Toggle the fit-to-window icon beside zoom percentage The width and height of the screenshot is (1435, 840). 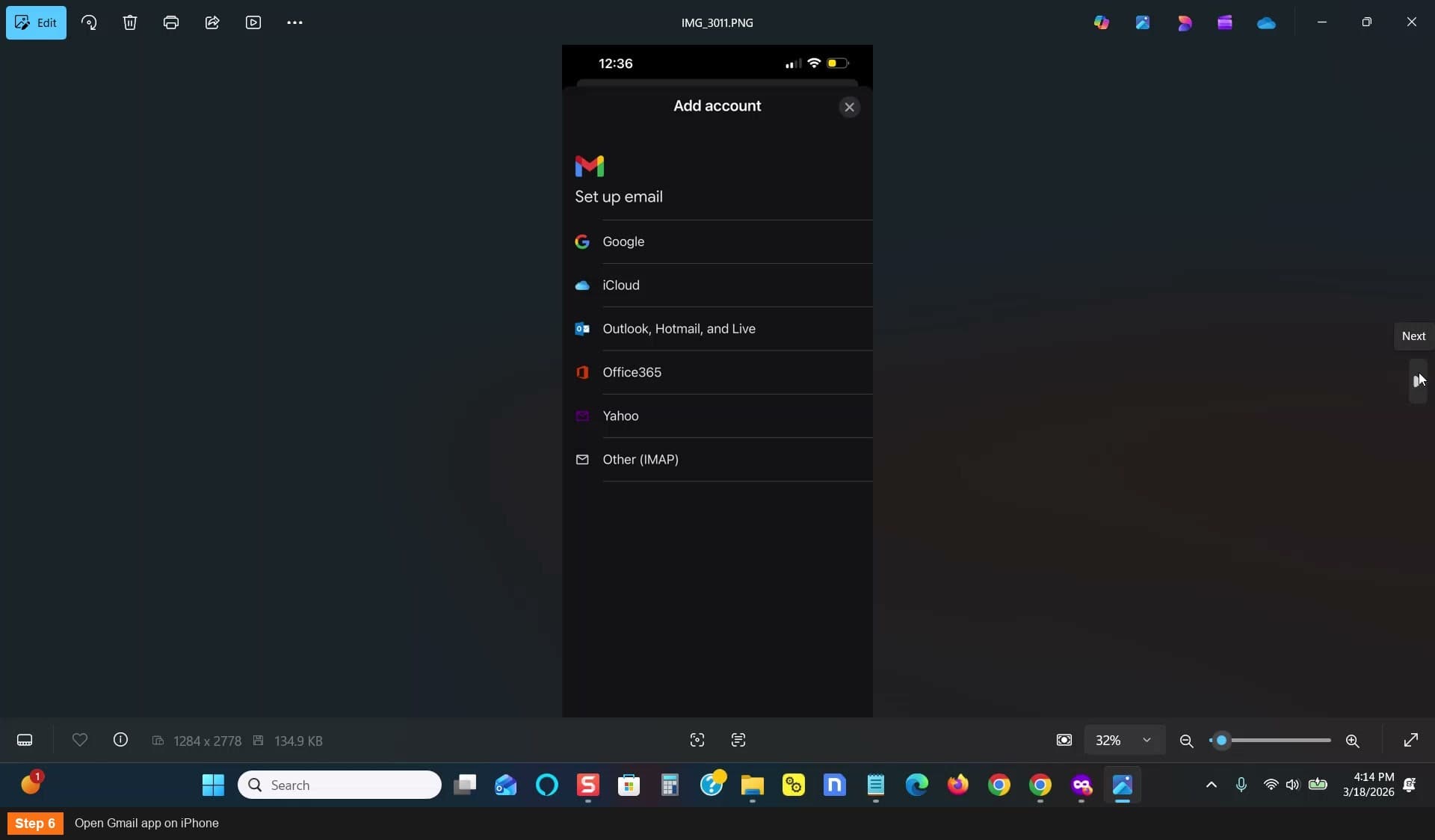(x=1064, y=740)
